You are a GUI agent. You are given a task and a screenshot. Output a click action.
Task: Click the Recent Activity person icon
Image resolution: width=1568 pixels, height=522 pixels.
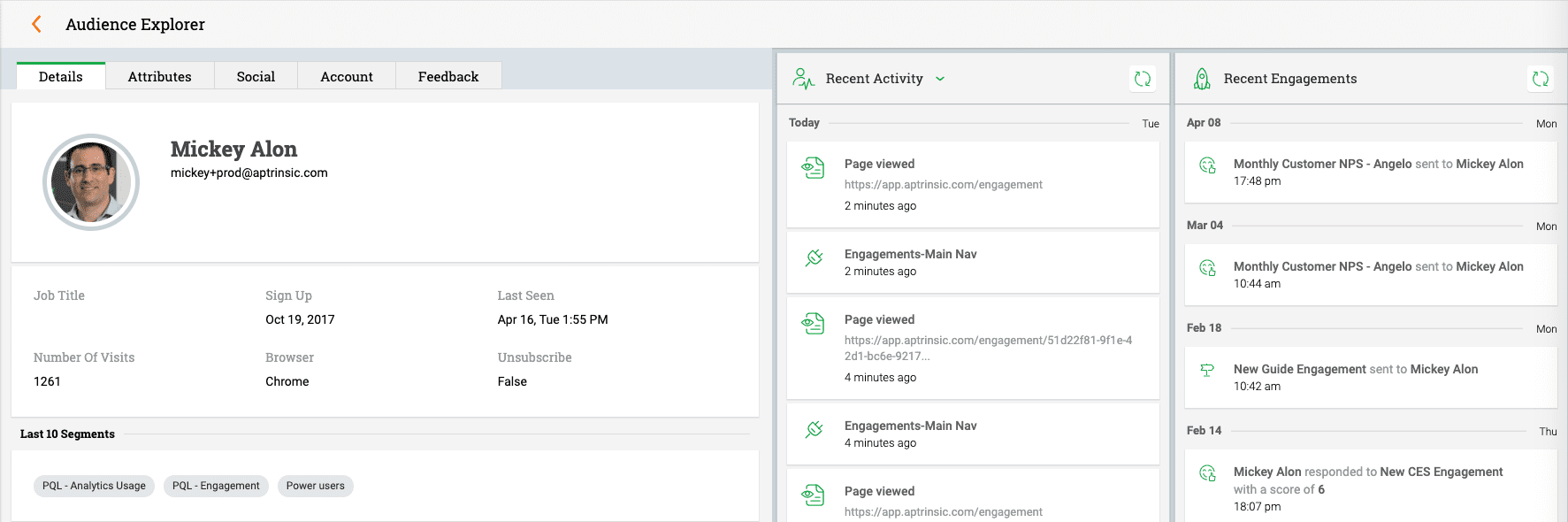(803, 79)
